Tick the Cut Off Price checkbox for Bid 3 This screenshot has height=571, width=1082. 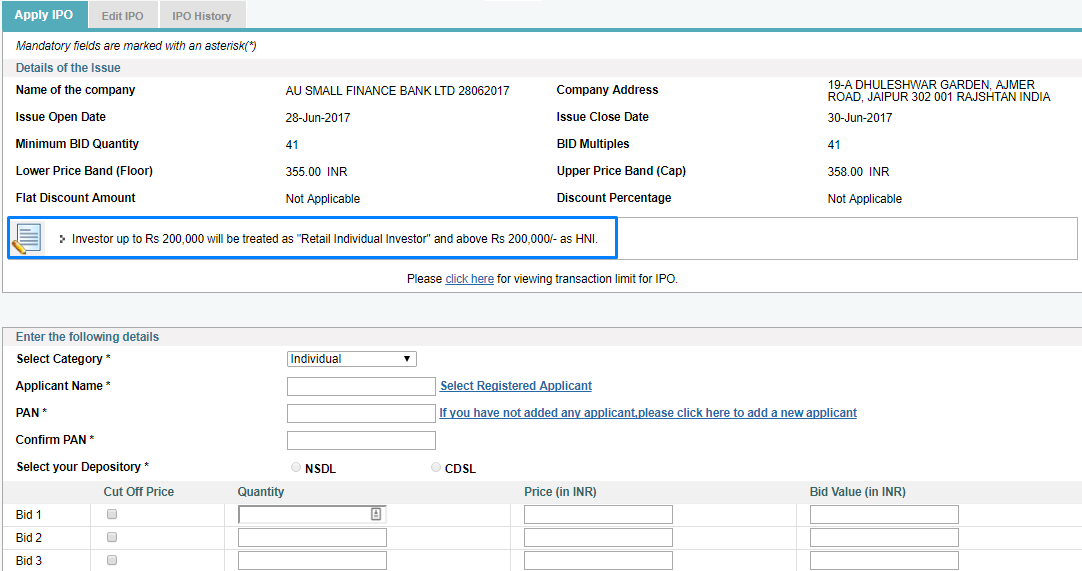tap(112, 560)
